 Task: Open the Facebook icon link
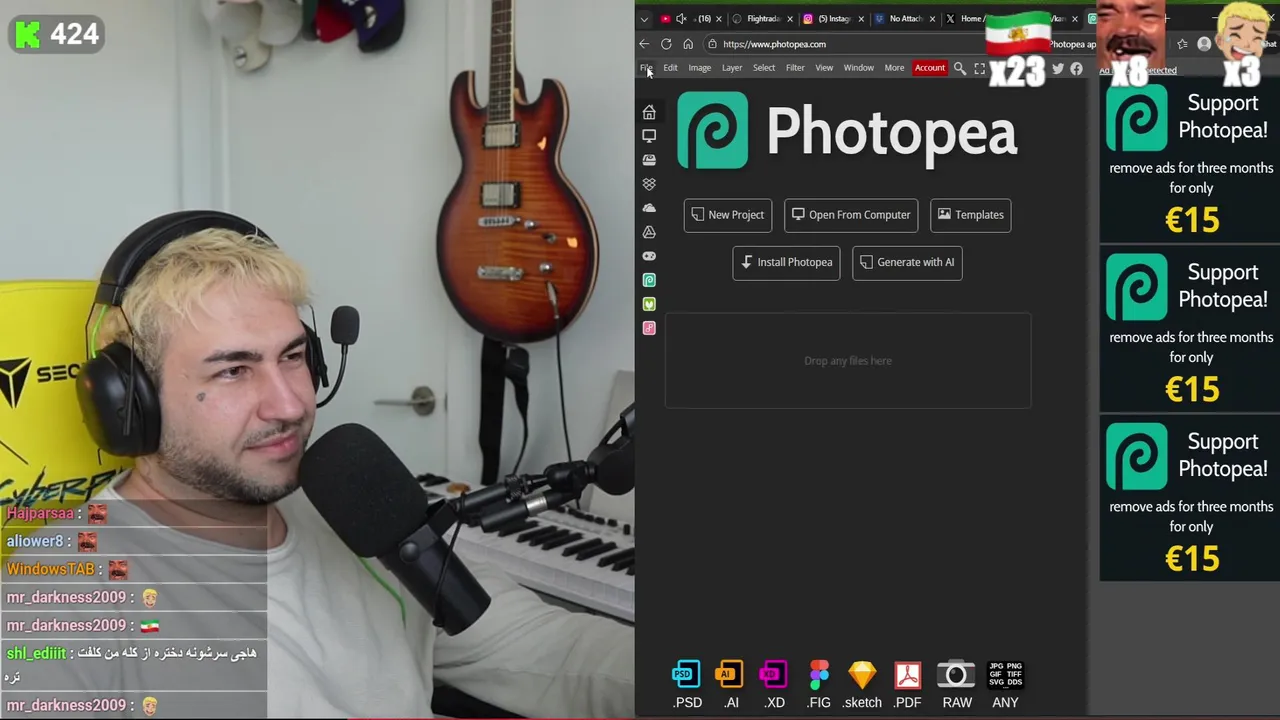1076,69
